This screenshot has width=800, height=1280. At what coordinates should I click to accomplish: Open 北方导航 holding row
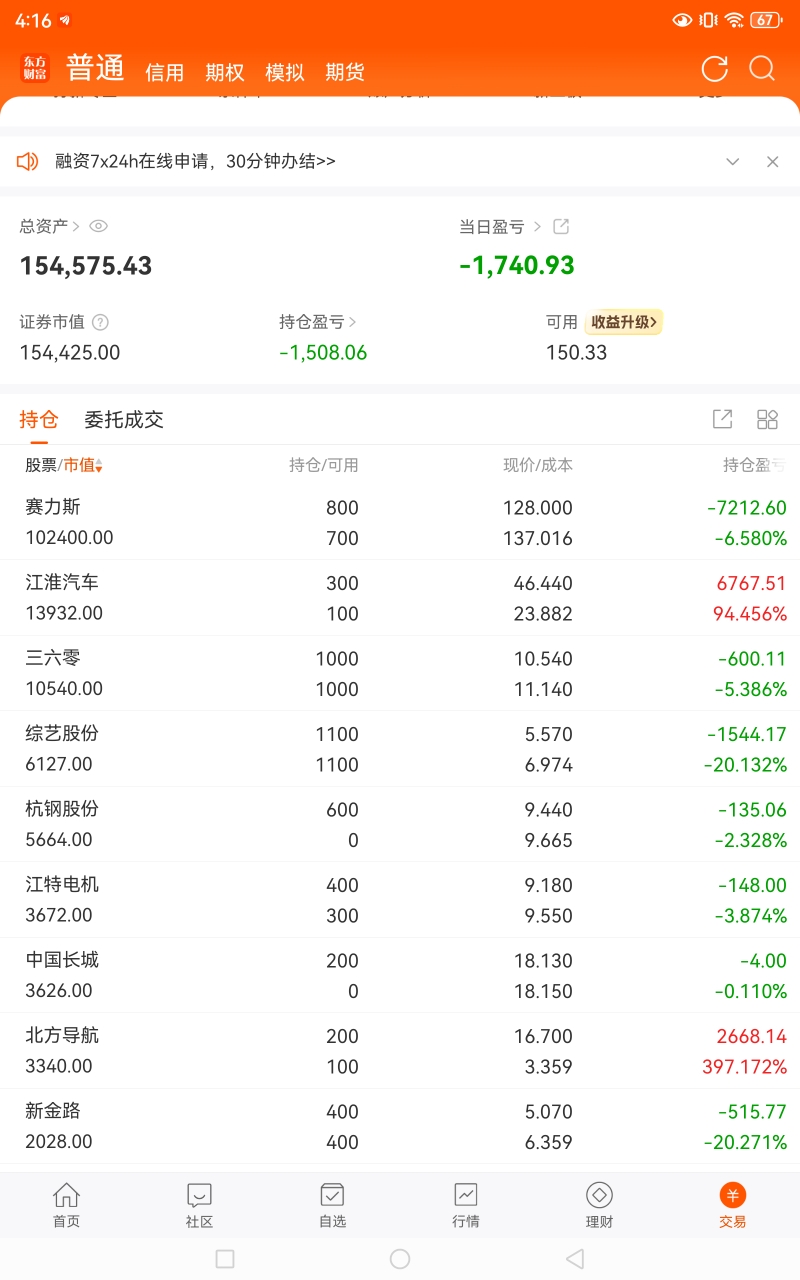pos(400,1051)
